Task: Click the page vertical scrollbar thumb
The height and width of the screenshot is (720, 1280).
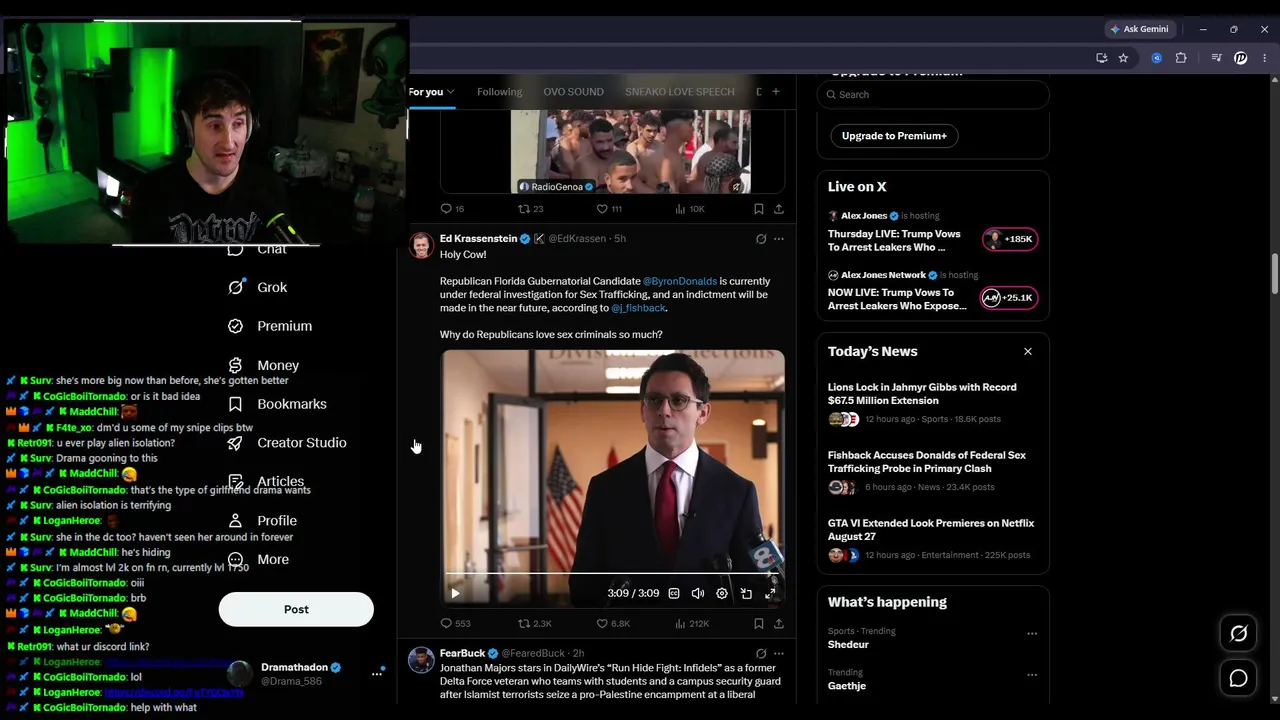Action: pyautogui.click(x=1274, y=275)
